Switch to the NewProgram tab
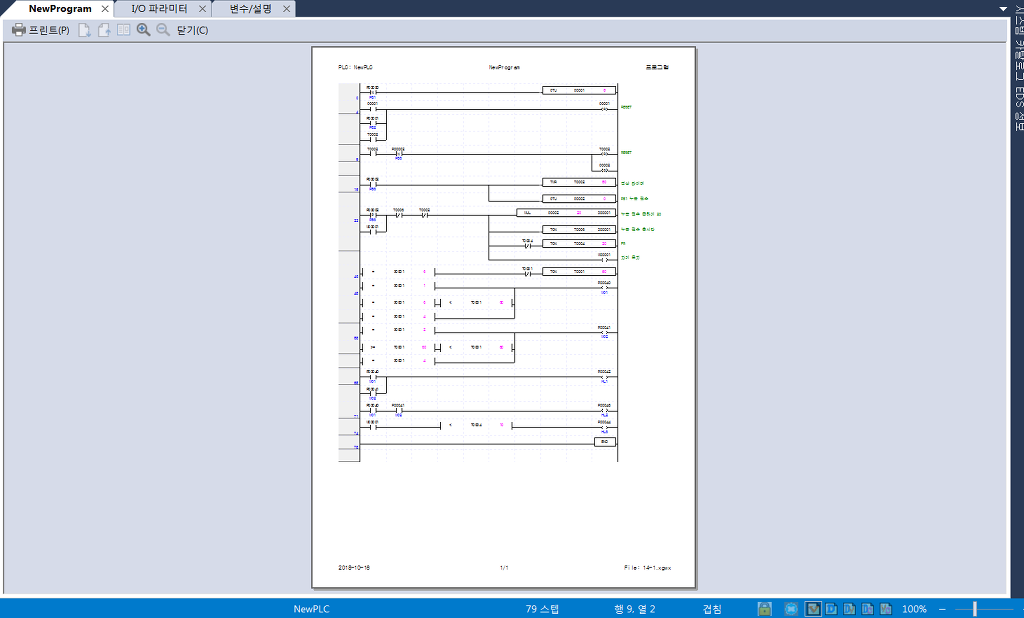 coord(60,8)
